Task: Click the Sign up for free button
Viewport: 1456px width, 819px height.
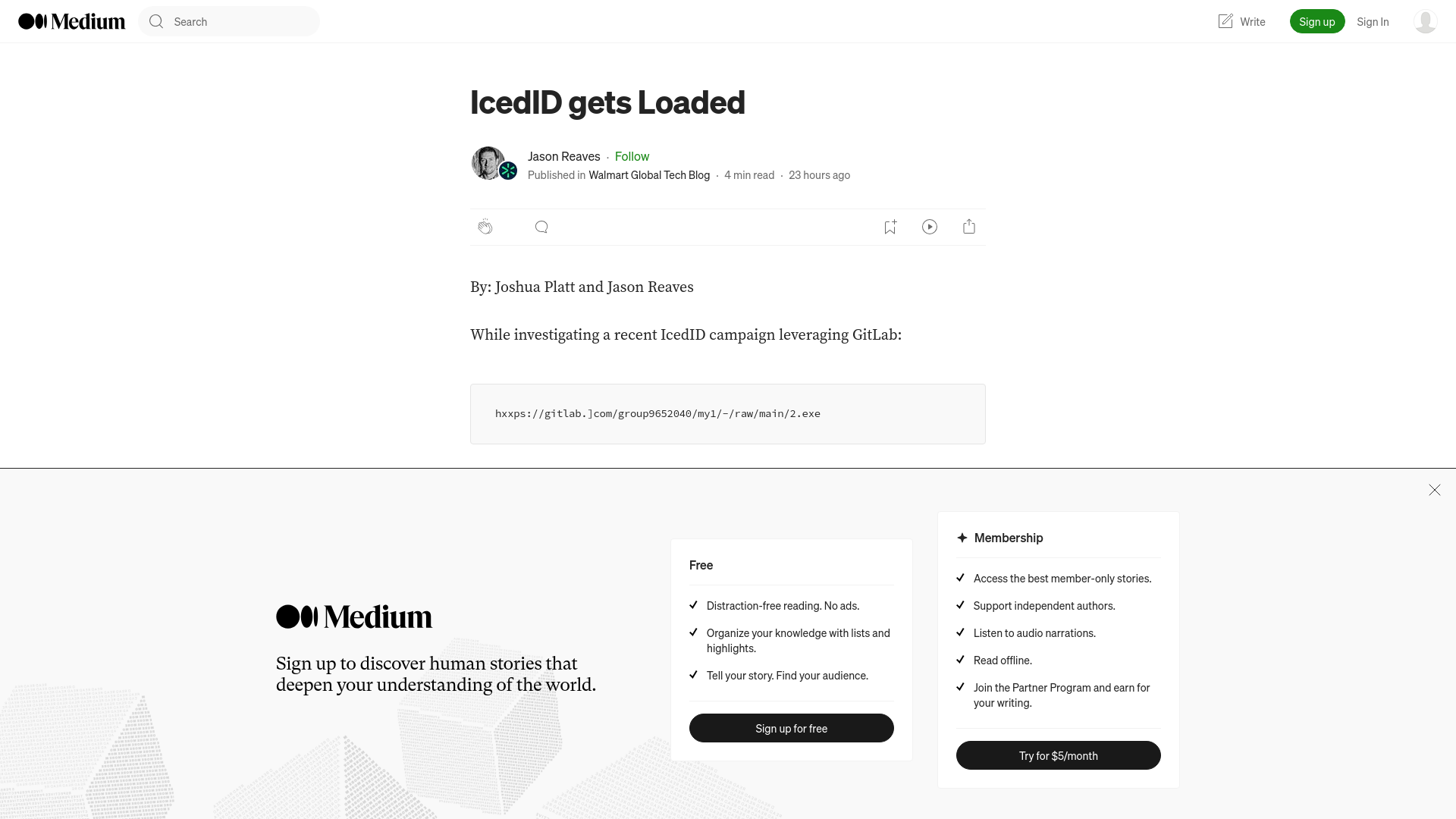Action: tap(791, 728)
